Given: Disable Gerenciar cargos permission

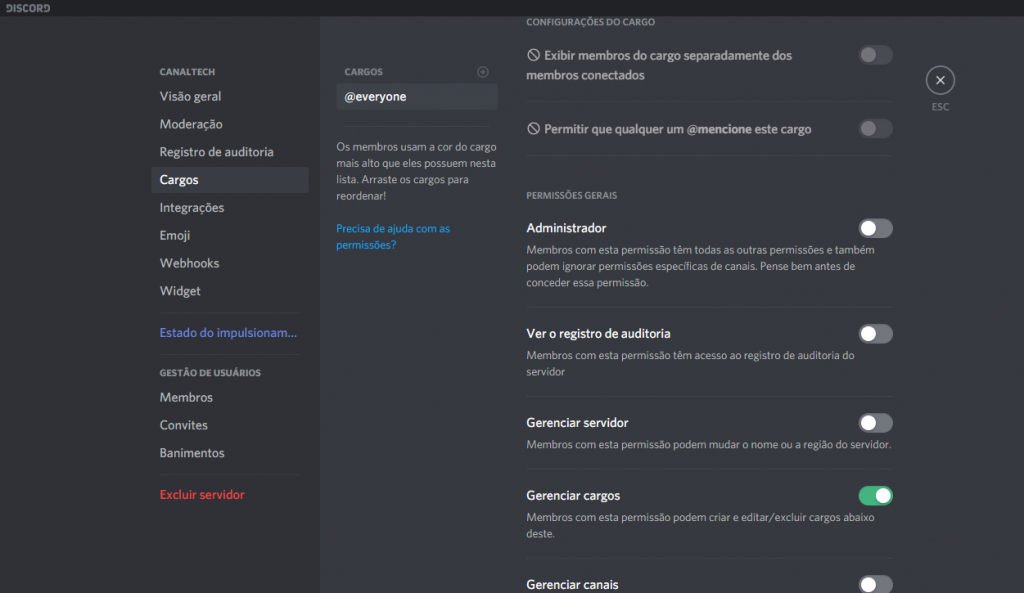Looking at the screenshot, I should [x=875, y=496].
